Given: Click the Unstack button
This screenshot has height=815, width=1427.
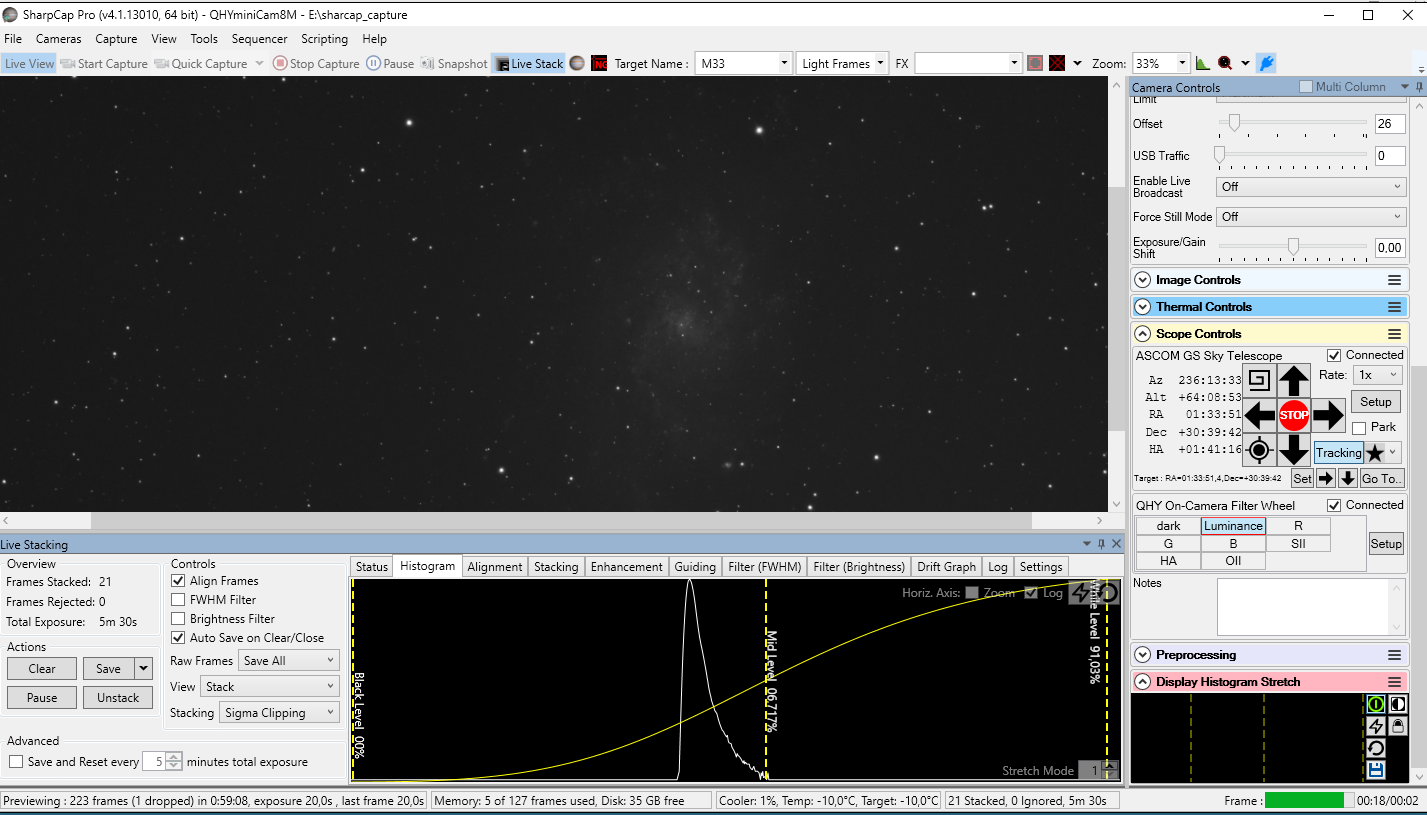Looking at the screenshot, I should (x=118, y=698).
